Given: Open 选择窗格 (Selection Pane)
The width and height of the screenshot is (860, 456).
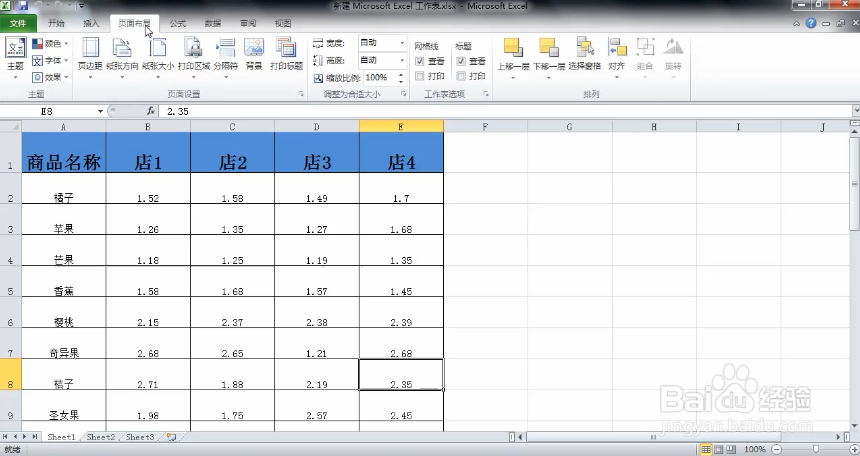Looking at the screenshot, I should (585, 48).
